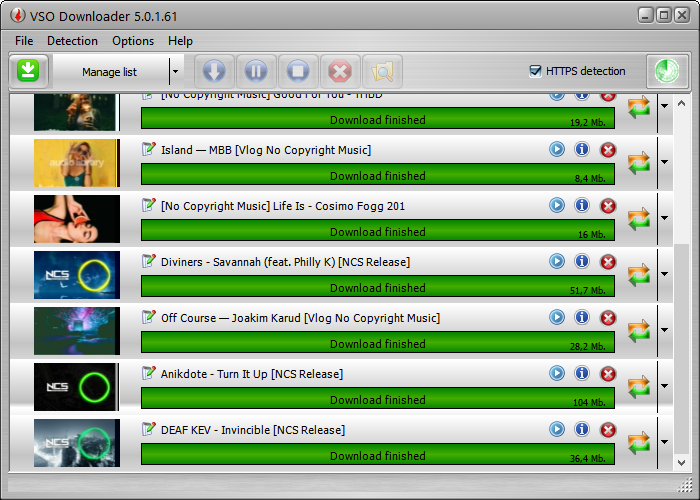
Task: Play the Life Is - Cosimo Fogg download
Action: pyautogui.click(x=557, y=205)
